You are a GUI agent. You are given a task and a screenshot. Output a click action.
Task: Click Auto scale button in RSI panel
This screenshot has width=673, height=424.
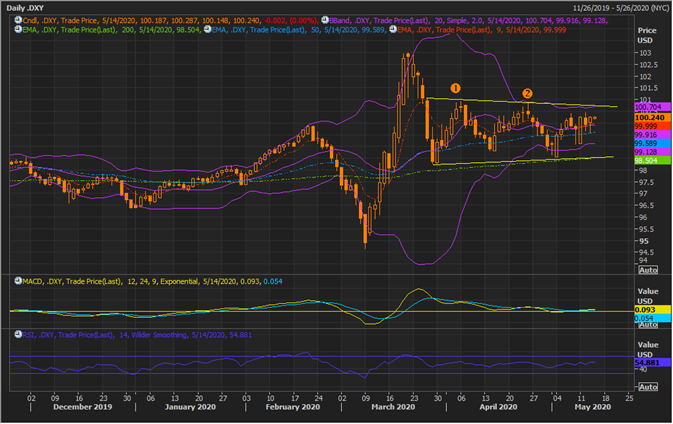[x=648, y=387]
